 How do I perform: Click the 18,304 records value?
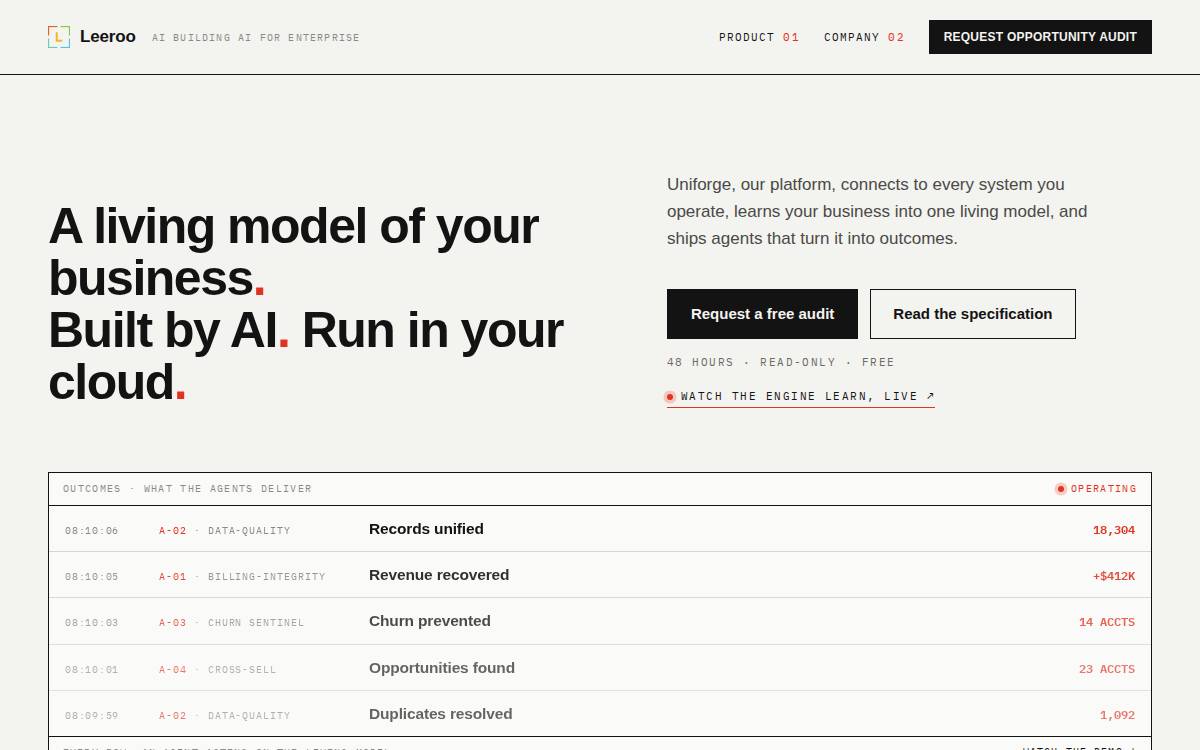pyautogui.click(x=1114, y=530)
